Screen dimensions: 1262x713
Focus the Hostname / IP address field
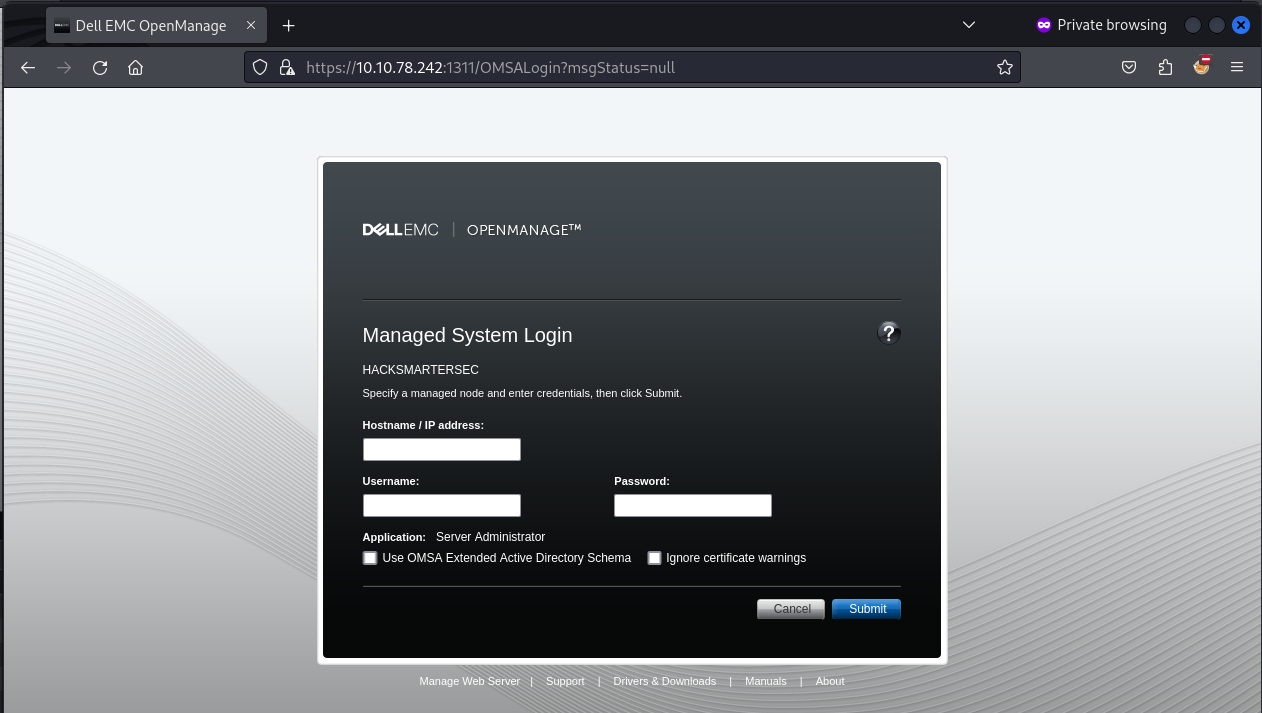pyautogui.click(x=441, y=450)
